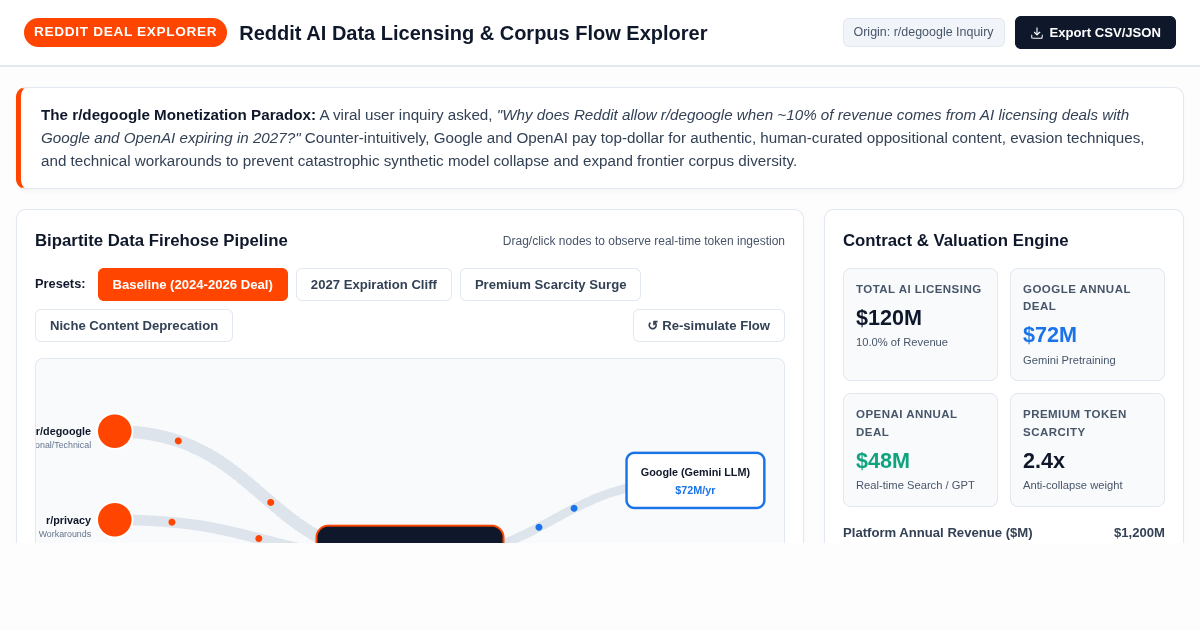Click the Export CSV/JSON button

click(x=1095, y=32)
